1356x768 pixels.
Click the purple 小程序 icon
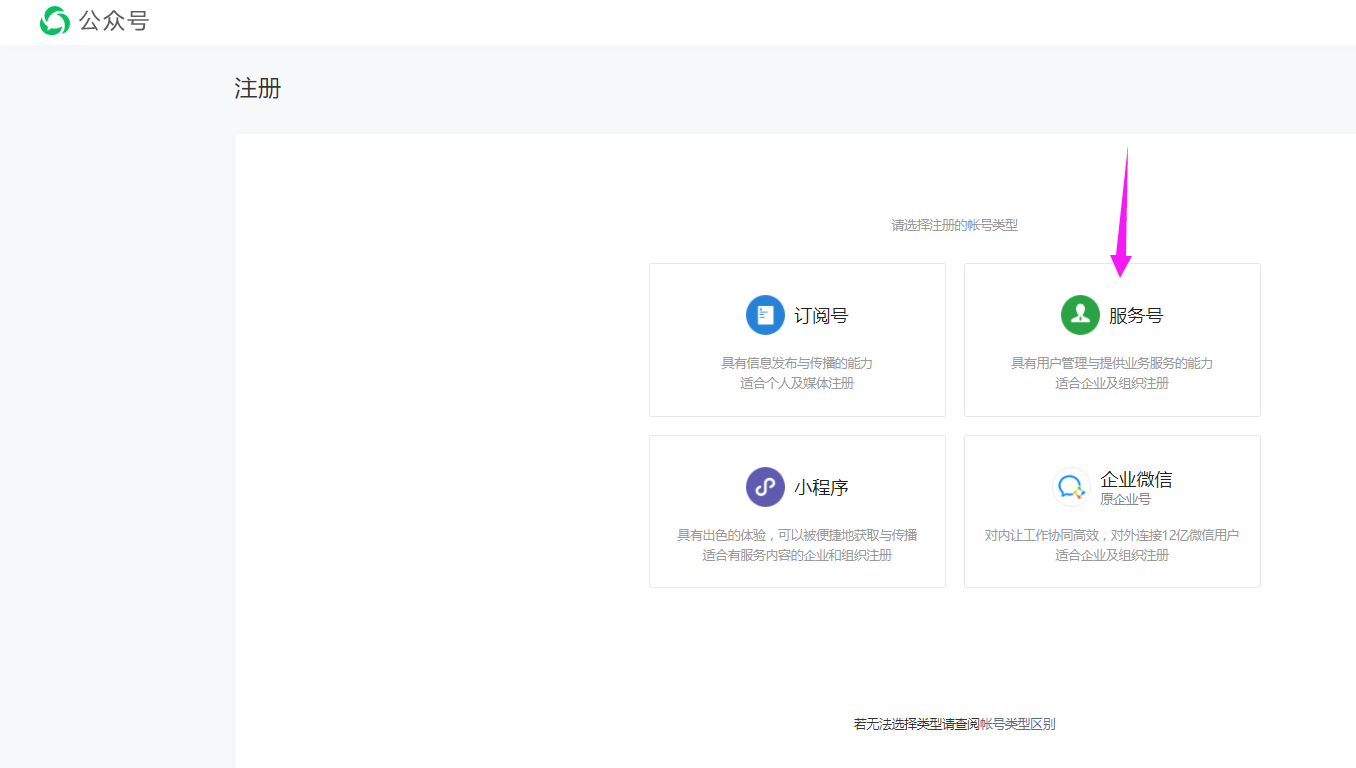pyautogui.click(x=765, y=487)
